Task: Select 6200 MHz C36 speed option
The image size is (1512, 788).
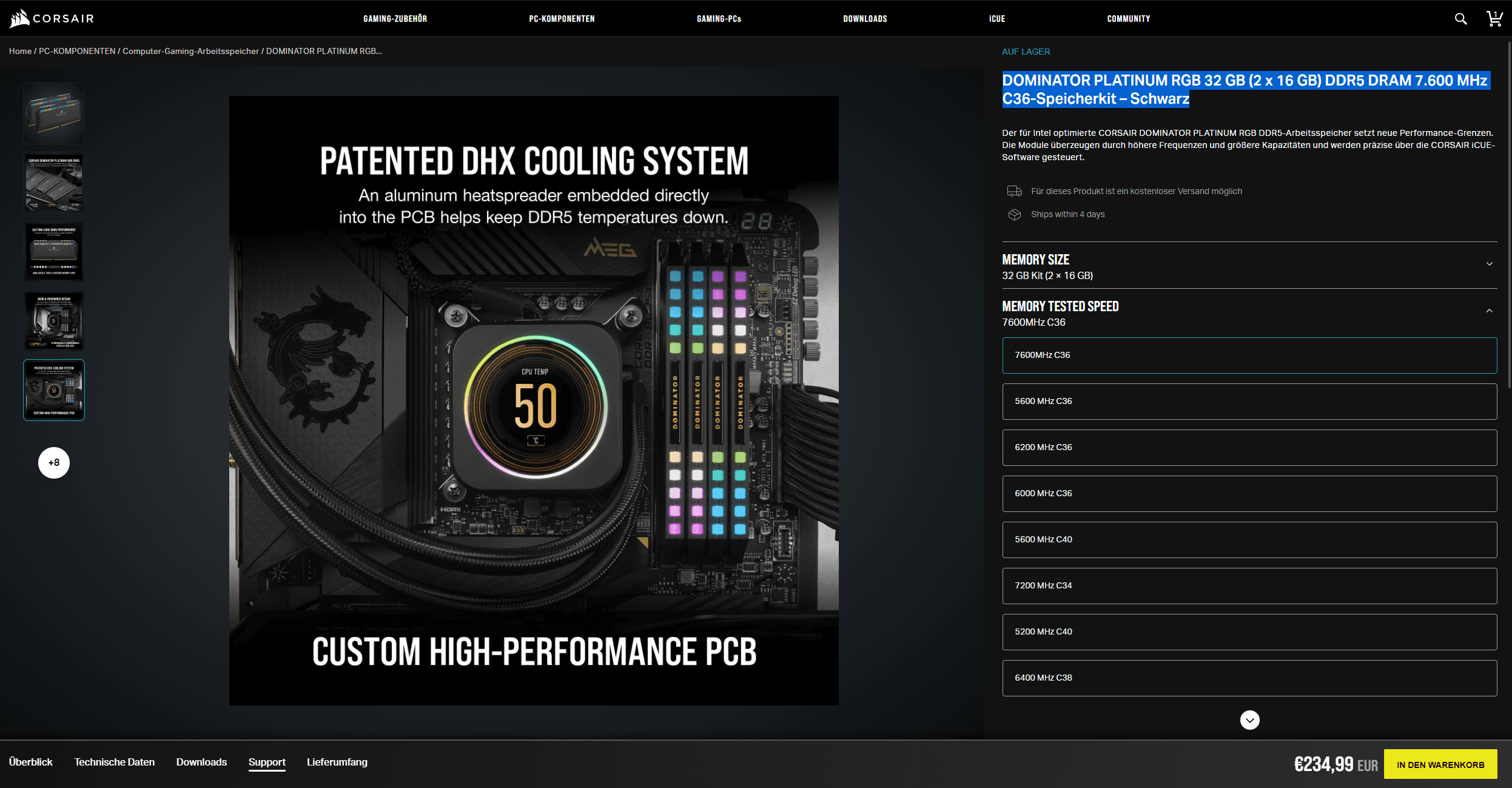Action: click(1249, 448)
